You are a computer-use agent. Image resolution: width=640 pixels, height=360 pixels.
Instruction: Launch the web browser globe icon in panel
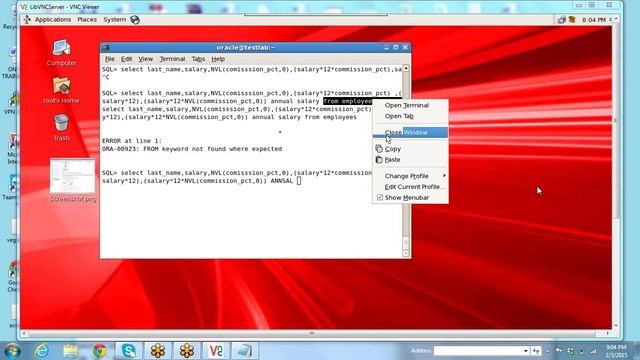[x=135, y=20]
